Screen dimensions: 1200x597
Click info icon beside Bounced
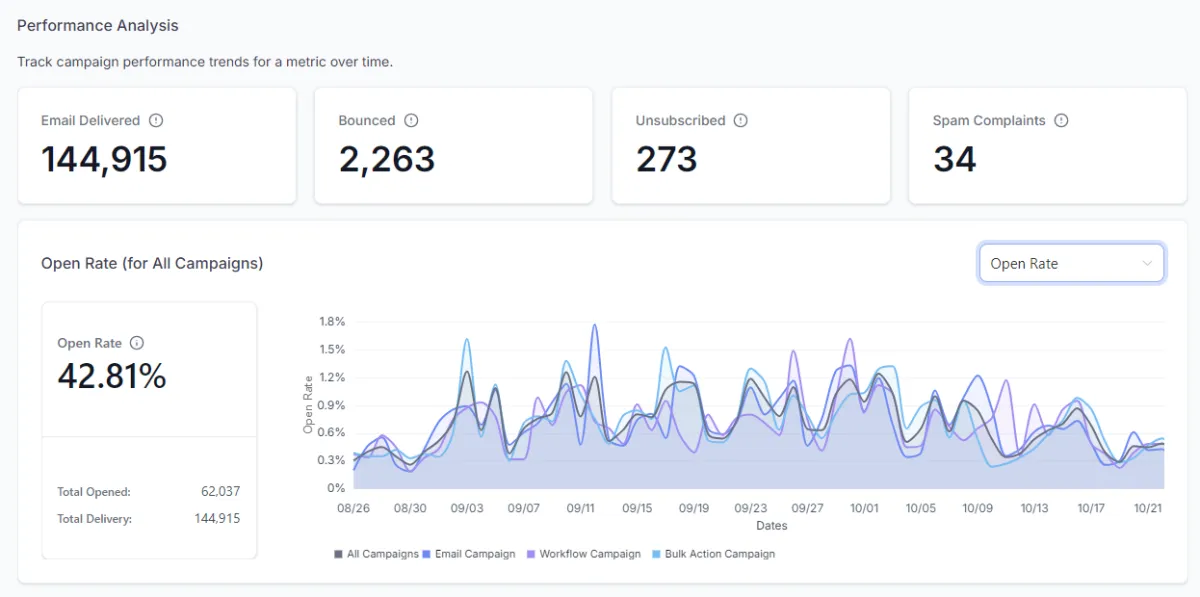click(x=411, y=120)
